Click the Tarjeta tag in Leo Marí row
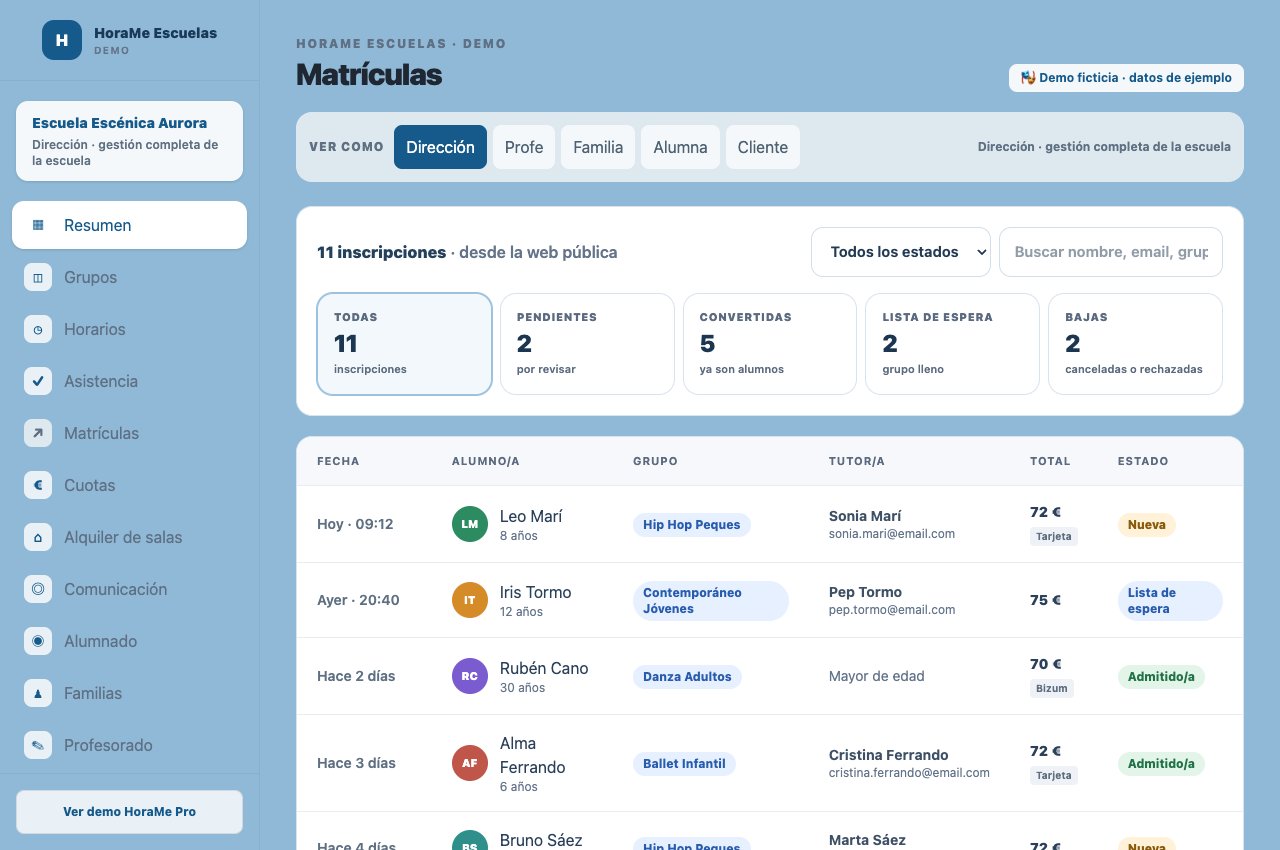This screenshot has width=1280, height=850. click(x=1054, y=536)
